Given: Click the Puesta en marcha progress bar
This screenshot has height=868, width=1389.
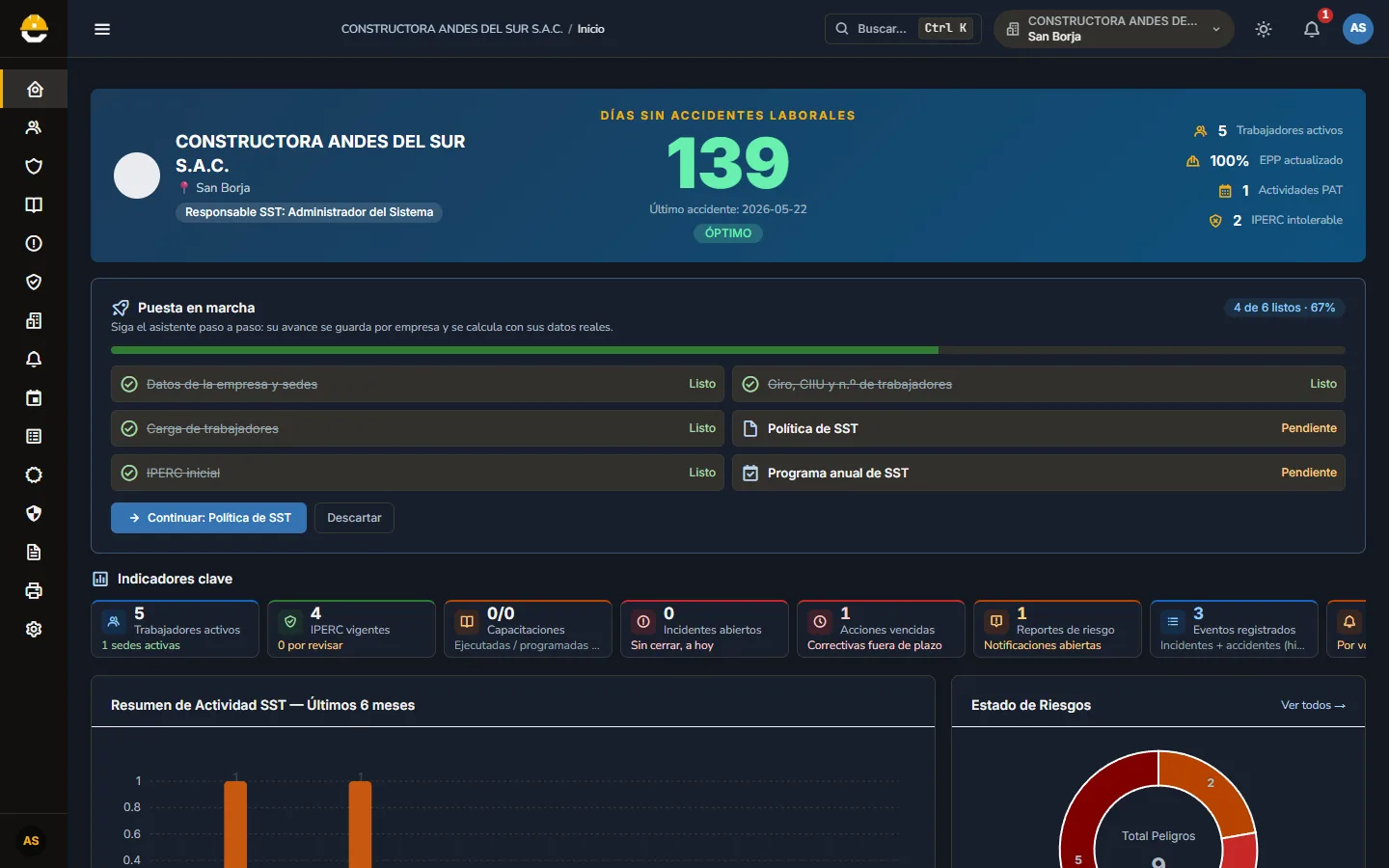Looking at the screenshot, I should point(728,350).
